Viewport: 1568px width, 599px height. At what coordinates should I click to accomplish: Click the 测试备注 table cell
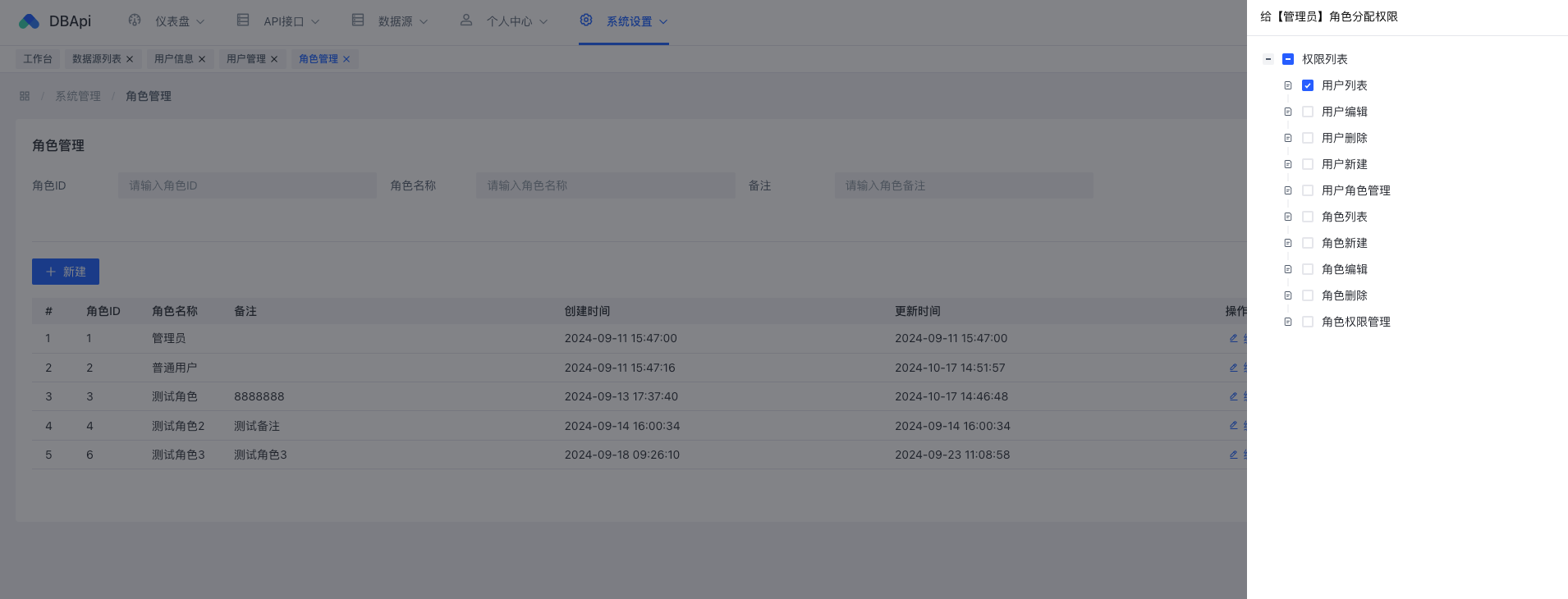pos(257,426)
